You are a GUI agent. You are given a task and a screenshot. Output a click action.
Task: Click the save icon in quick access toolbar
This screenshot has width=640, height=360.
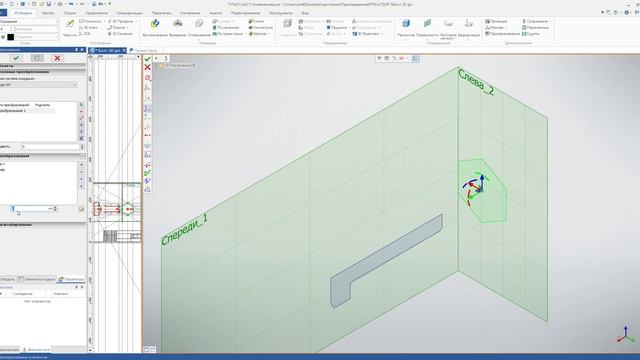(x=49, y=4)
